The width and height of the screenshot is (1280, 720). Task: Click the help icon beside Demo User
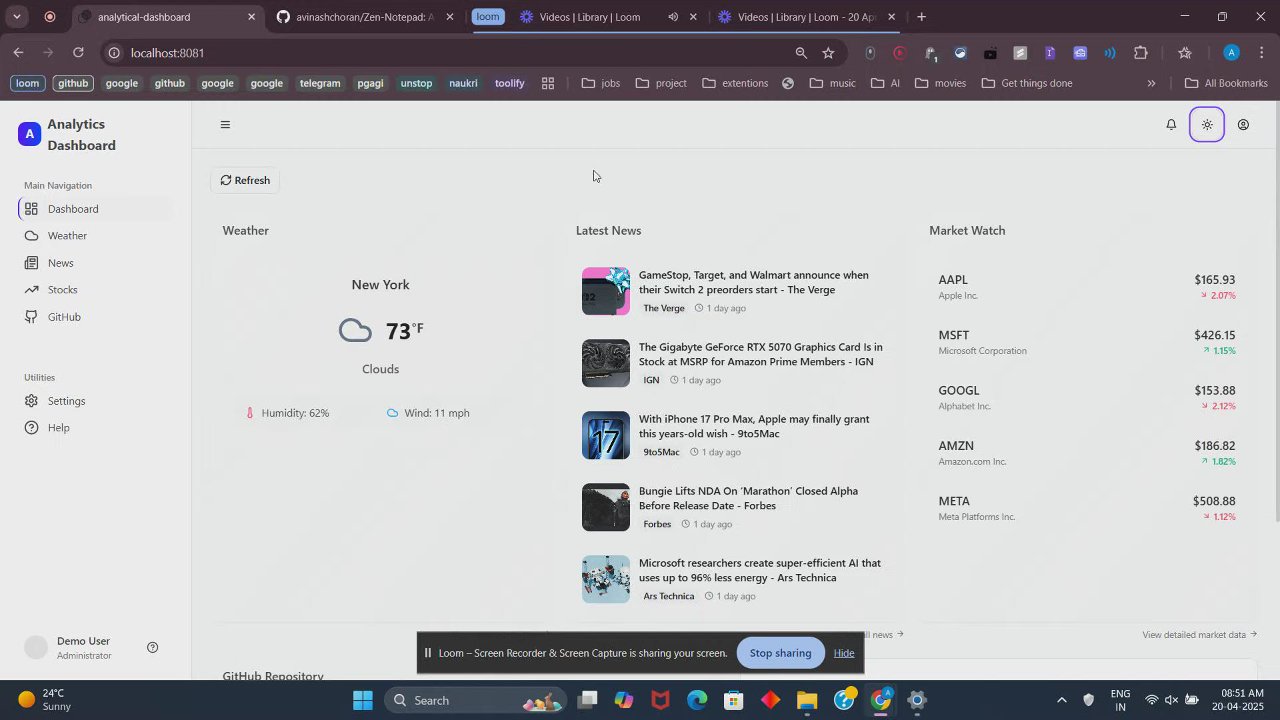153,648
